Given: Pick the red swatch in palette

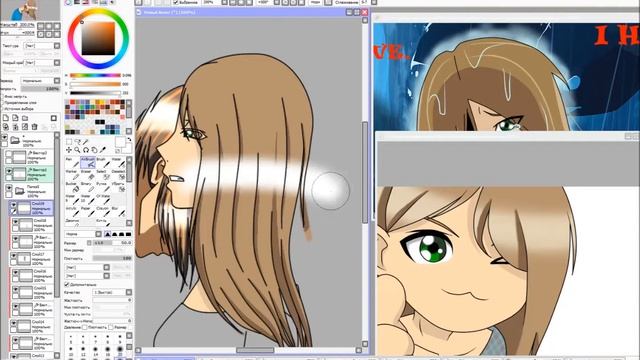Looking at the screenshot, I should (x=73, y=102).
